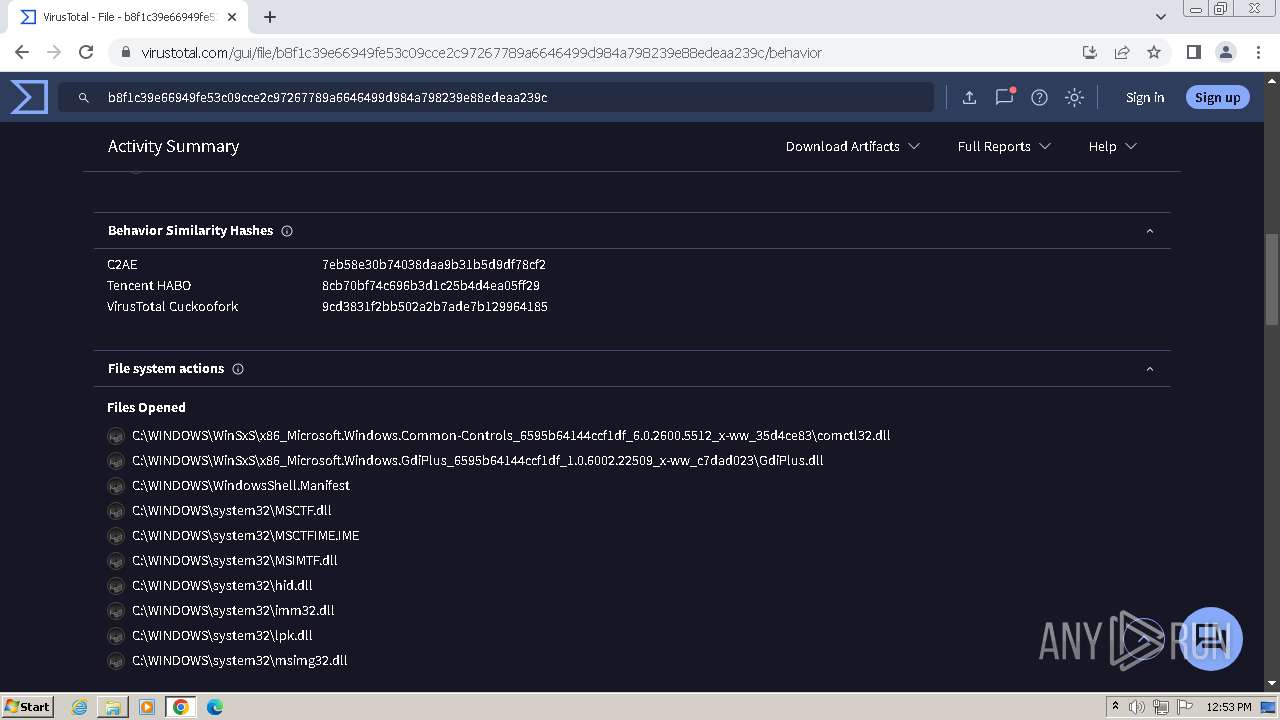
Task: Select the Tencent HABO hash value
Action: click(x=431, y=286)
